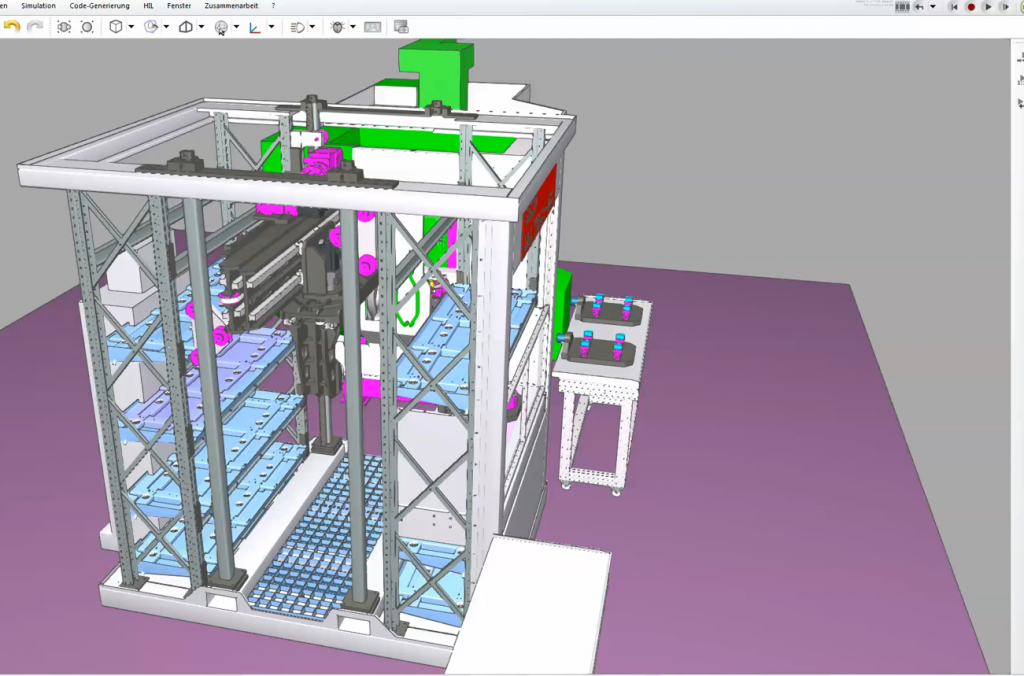Click the coordinate axes icon
The width and height of the screenshot is (1024, 676).
pos(255,27)
